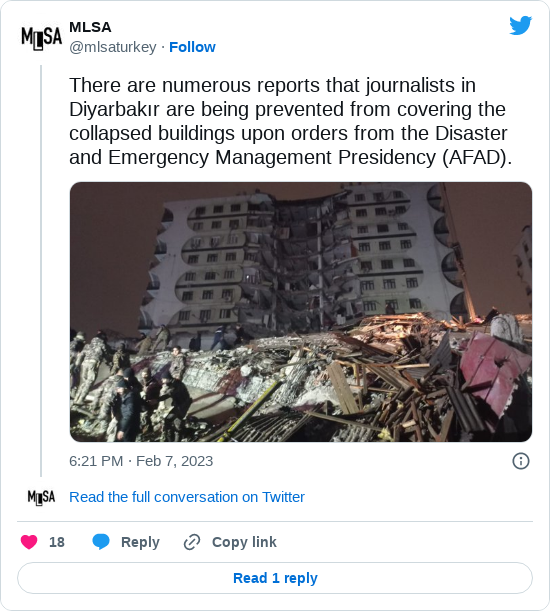
Task: Open the MLSA profile avatar at top
Action: point(42,38)
